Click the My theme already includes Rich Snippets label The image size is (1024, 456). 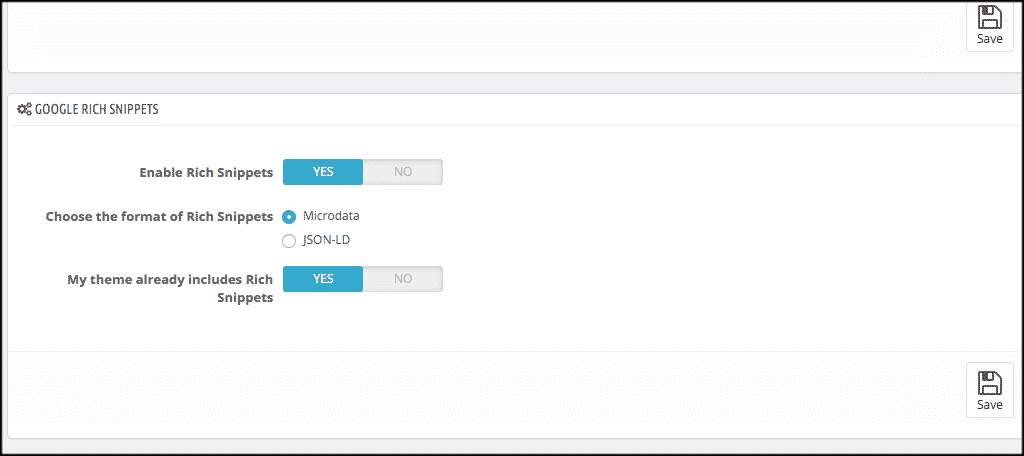tap(170, 288)
